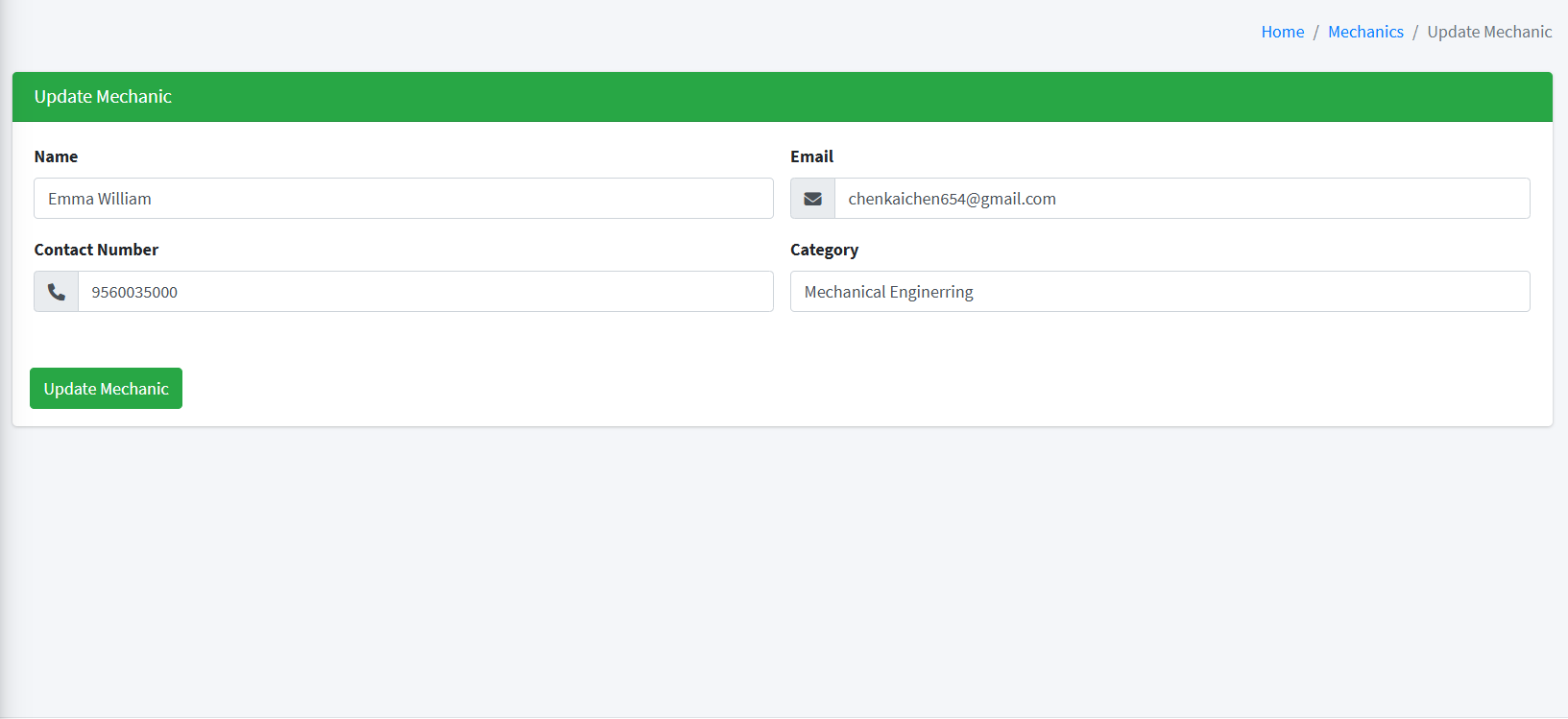Click the Update Mechanic card header title
1568x719 pixels.
pyautogui.click(x=103, y=97)
